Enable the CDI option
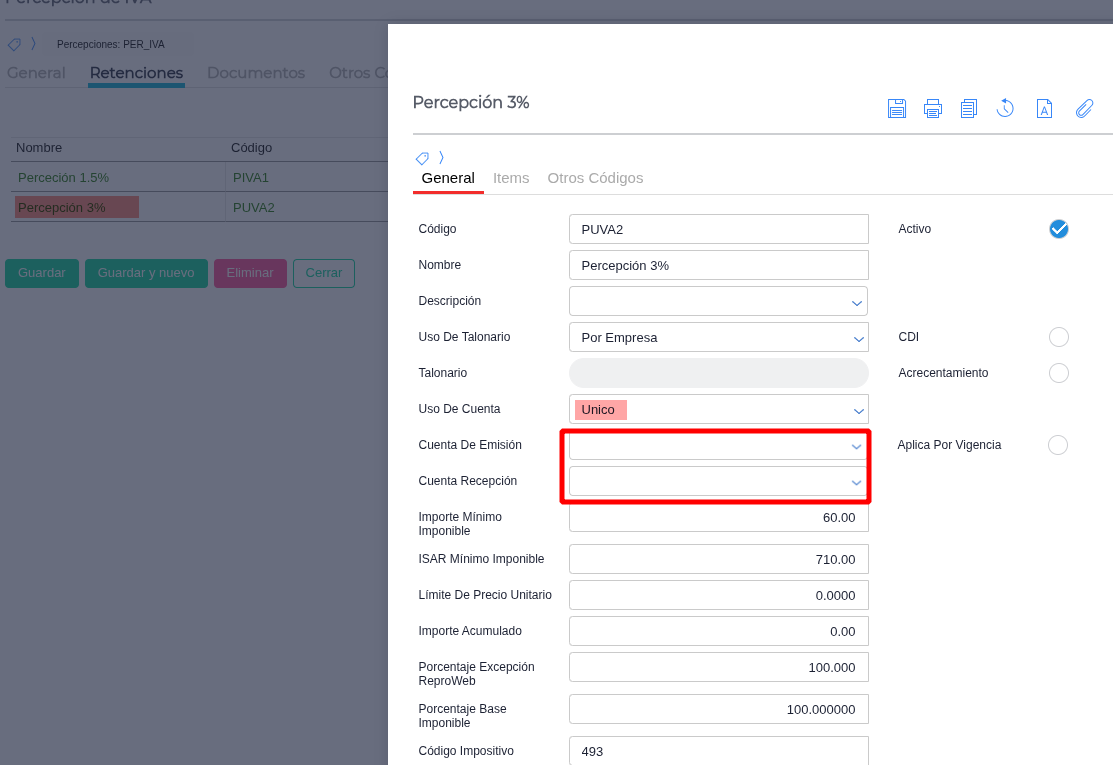This screenshot has height=765, width=1113. click(x=1058, y=337)
